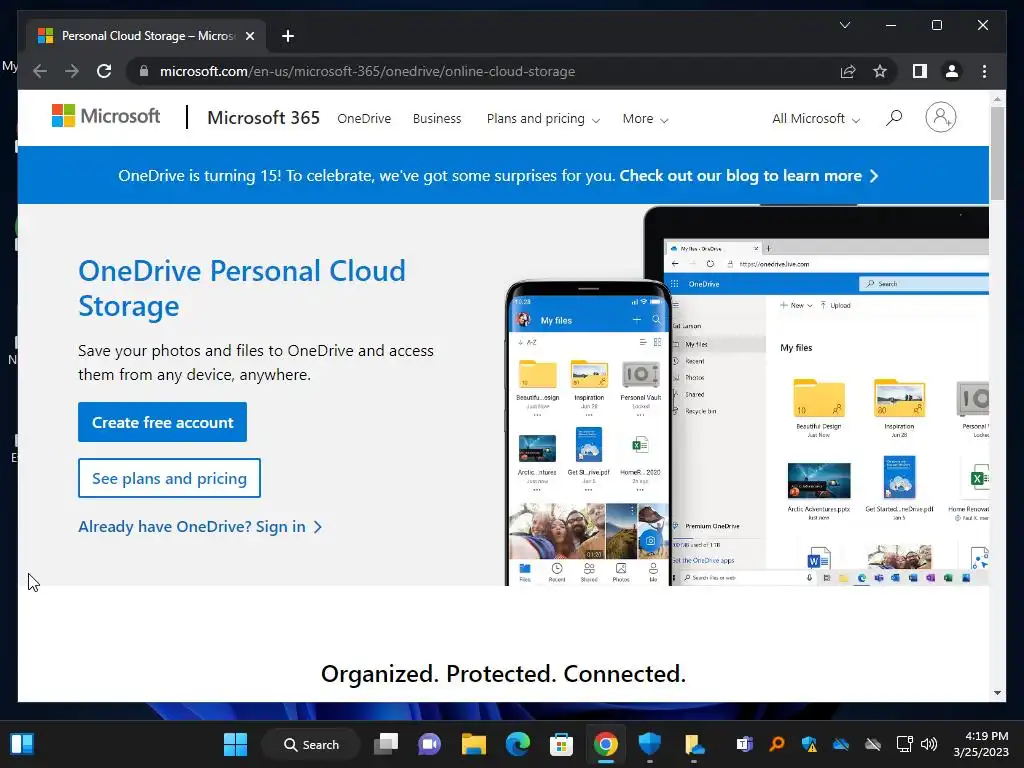
Task: Open File Explorer from the taskbar
Action: tap(473, 744)
